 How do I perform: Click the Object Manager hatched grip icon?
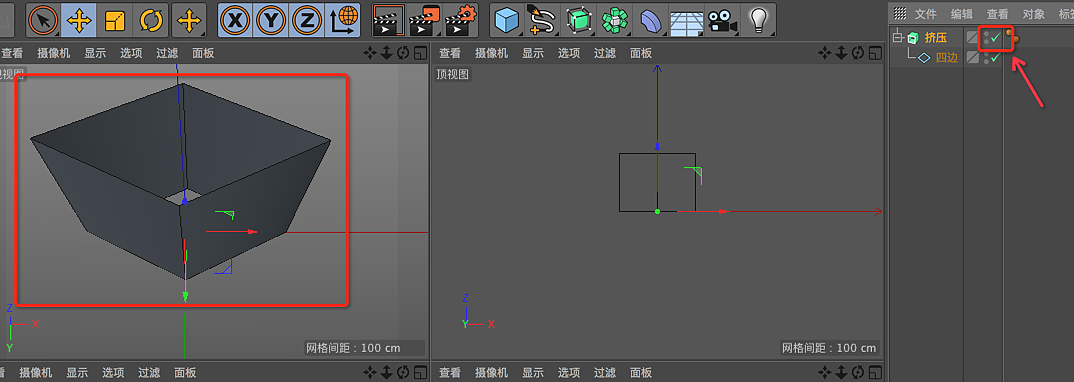coord(901,14)
